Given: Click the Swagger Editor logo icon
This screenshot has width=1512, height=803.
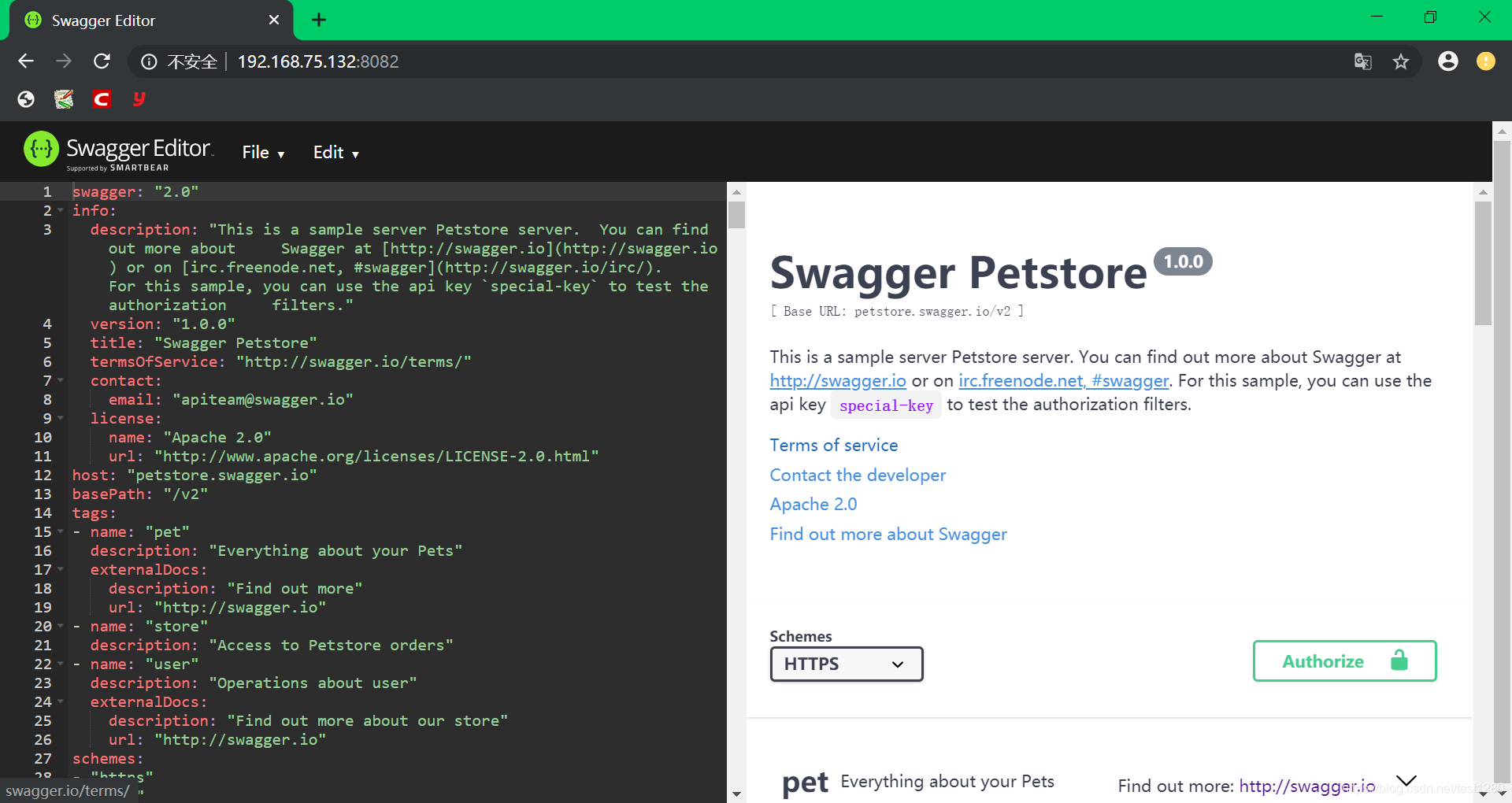Looking at the screenshot, I should (40, 149).
